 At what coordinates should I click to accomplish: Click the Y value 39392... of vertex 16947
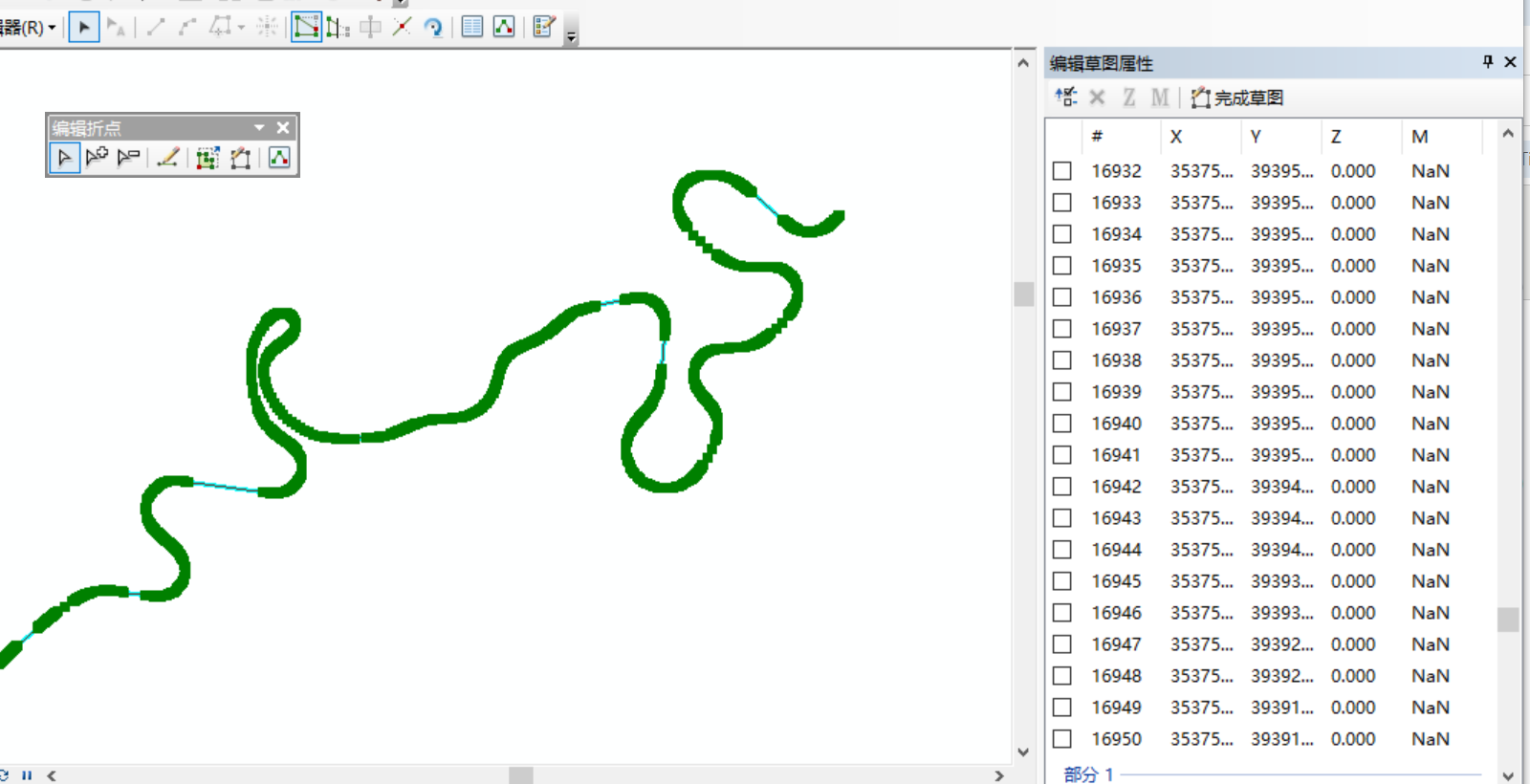pos(1282,644)
